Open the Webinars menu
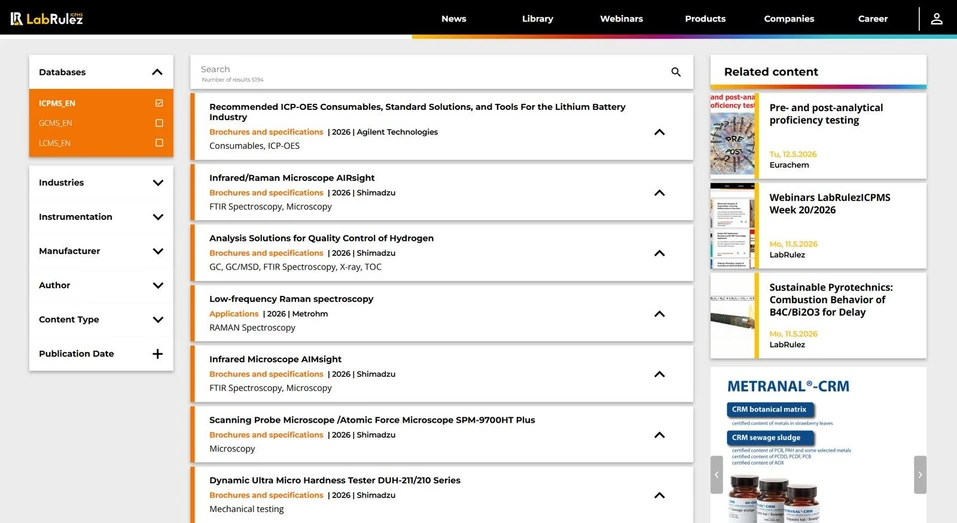 point(621,19)
